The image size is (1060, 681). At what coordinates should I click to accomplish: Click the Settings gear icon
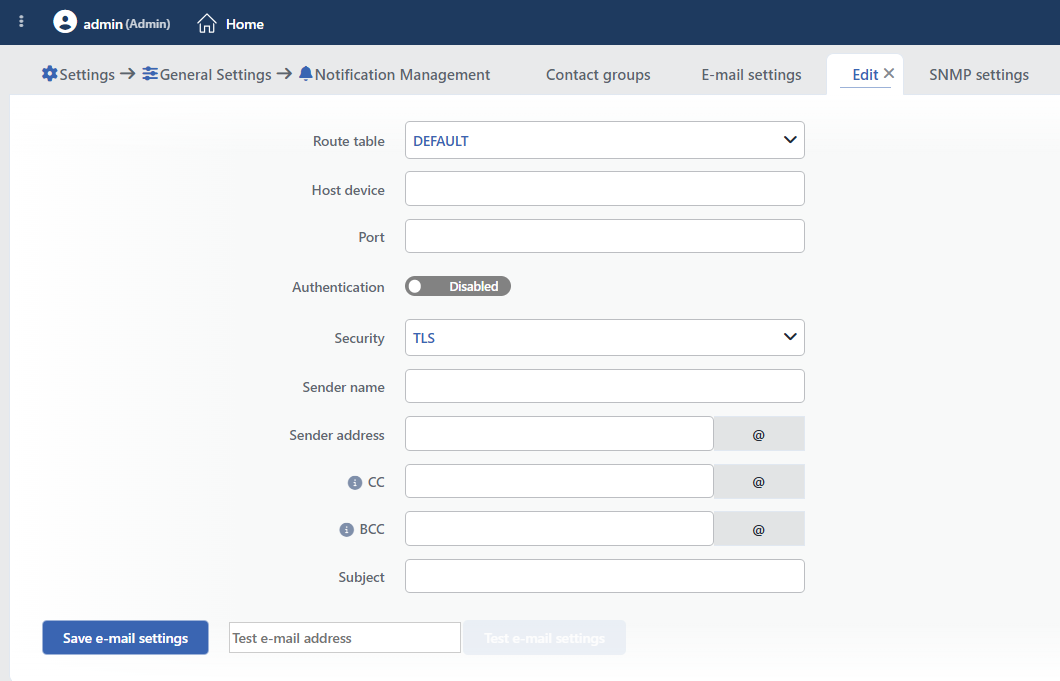[x=49, y=74]
